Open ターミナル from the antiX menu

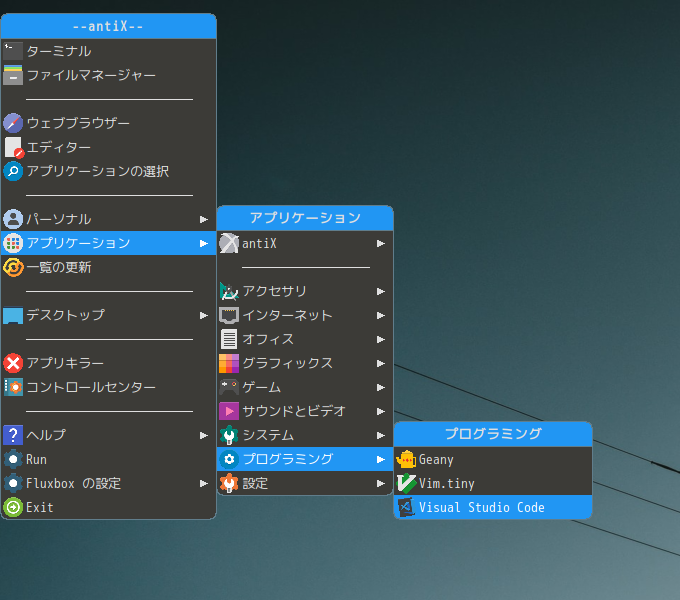(108, 51)
